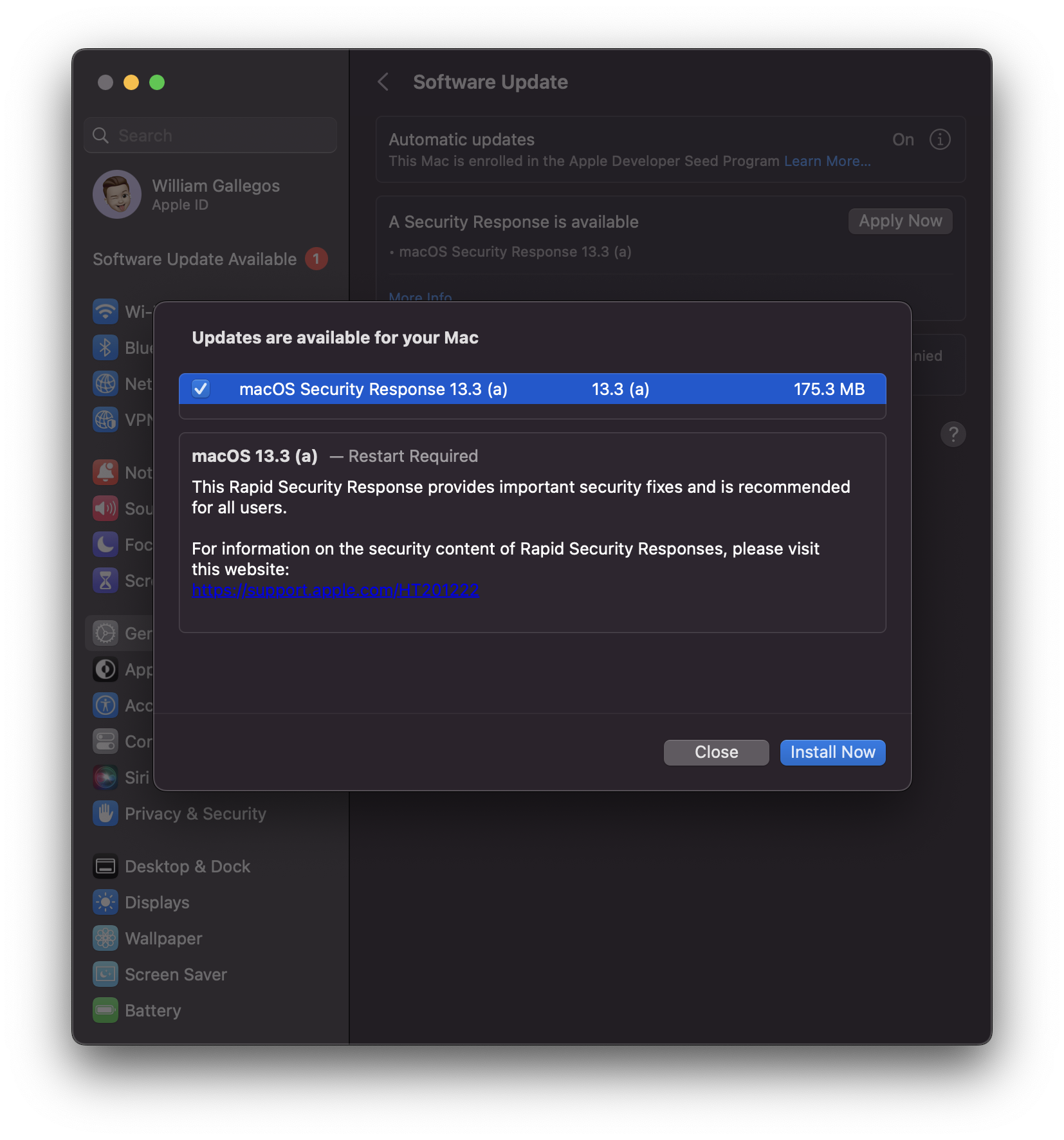Click the 175.3 MB size cell
Screen dimensions: 1064x1140
829,389
